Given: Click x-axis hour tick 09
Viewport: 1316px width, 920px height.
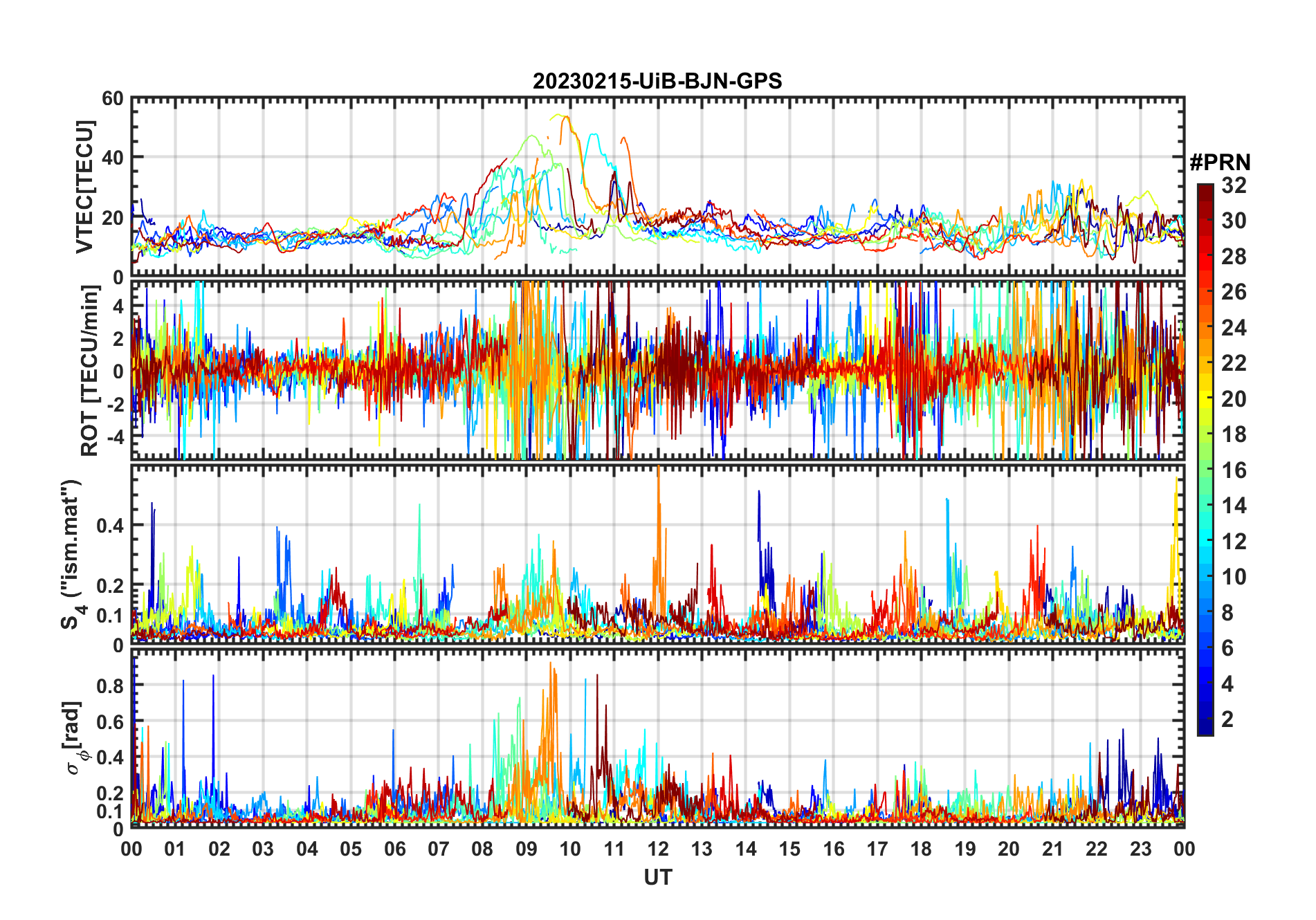Looking at the screenshot, I should tap(527, 849).
